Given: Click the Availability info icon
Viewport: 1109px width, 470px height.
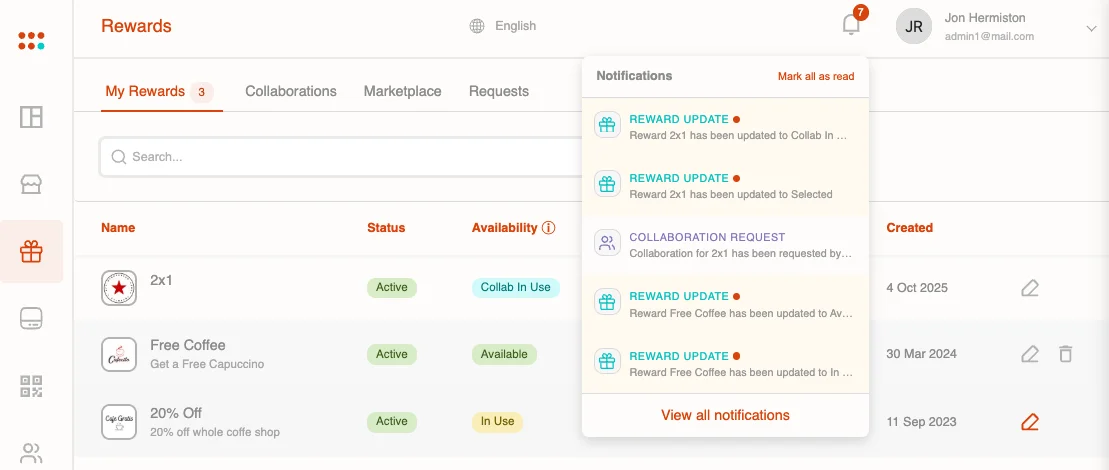Looking at the screenshot, I should click(548, 228).
